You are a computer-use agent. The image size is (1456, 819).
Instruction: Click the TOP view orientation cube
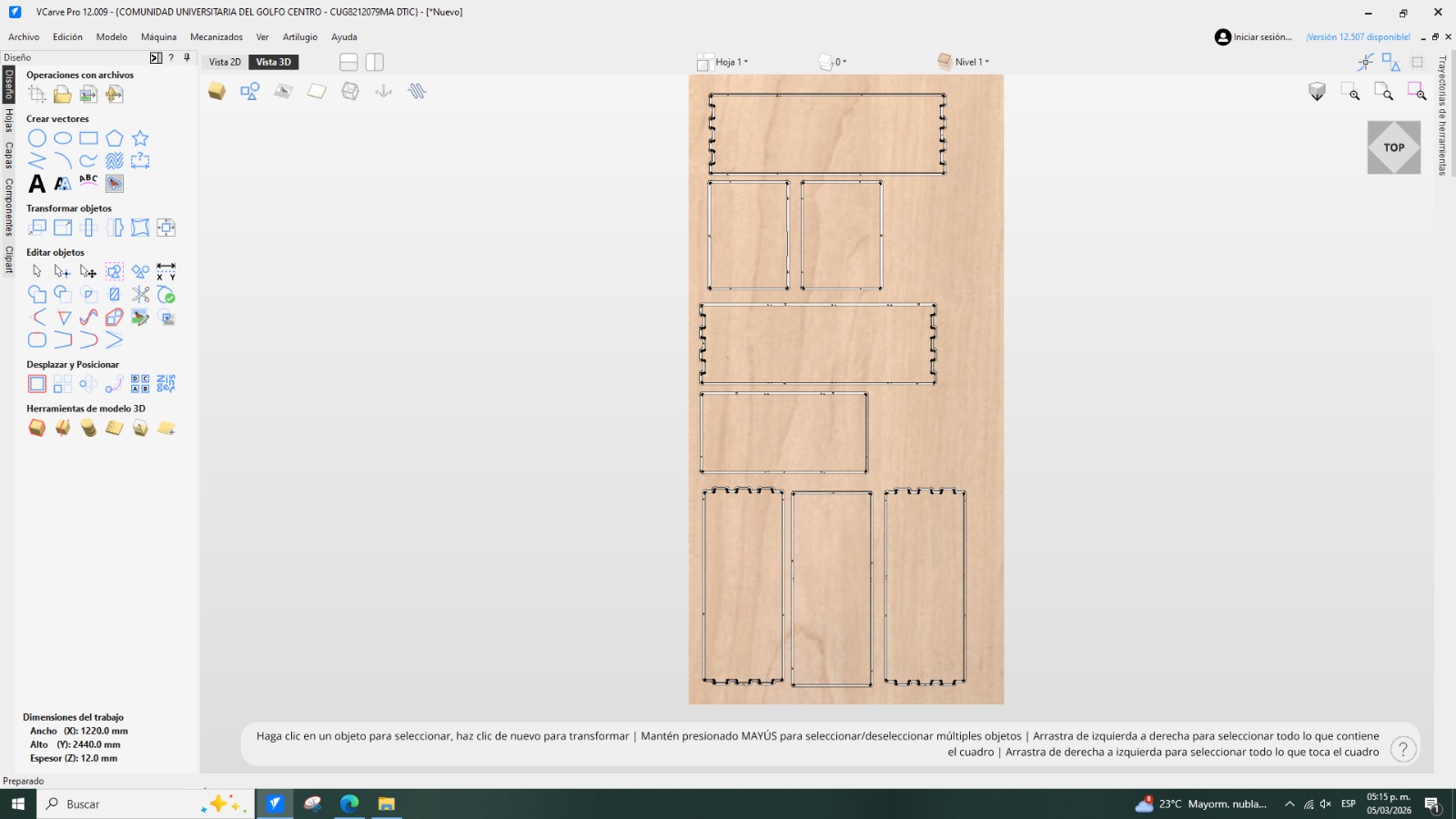(1394, 147)
